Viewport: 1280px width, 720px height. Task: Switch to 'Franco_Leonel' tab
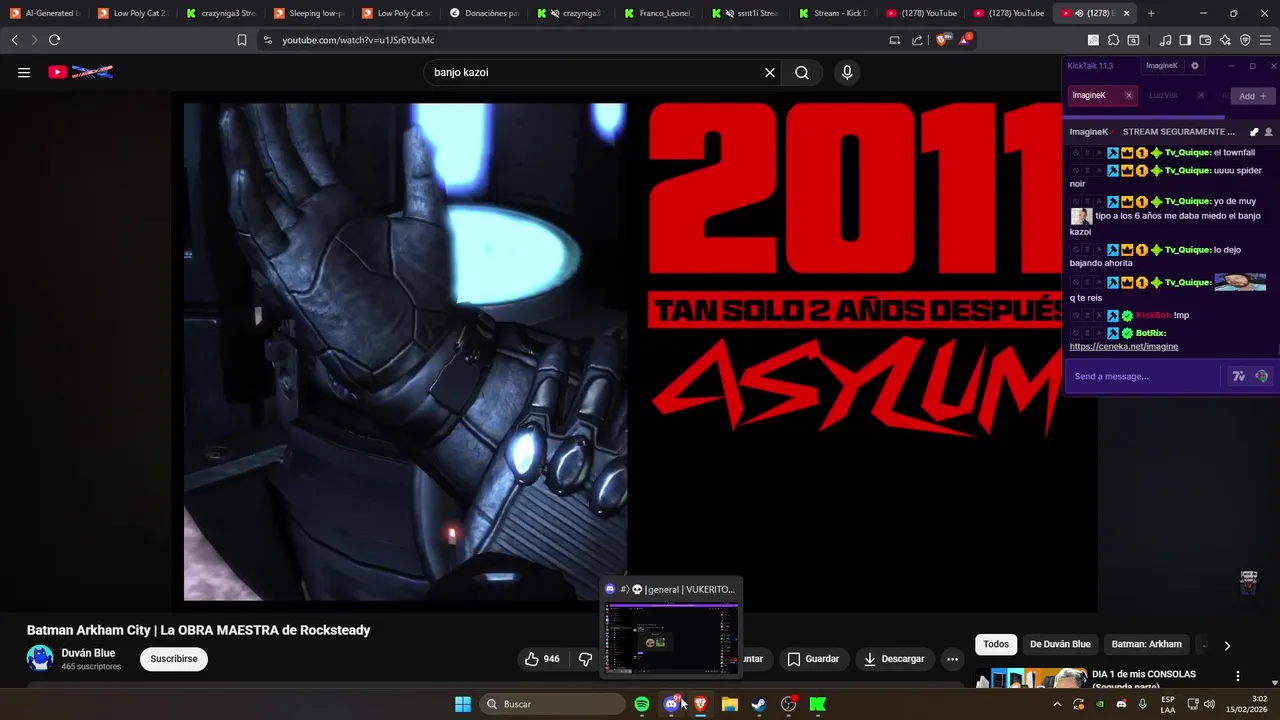(x=660, y=13)
